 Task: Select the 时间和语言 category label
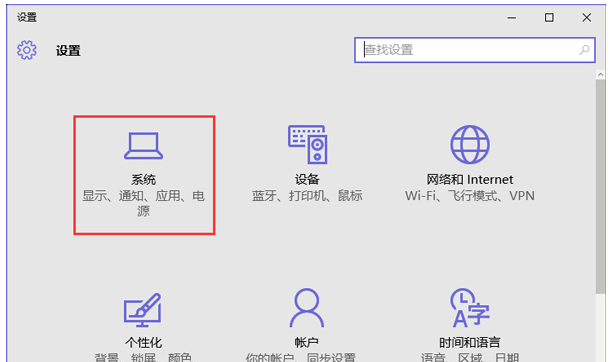[x=470, y=342]
